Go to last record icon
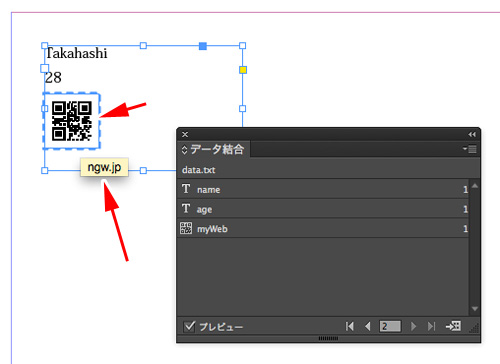This screenshot has height=364, width=500. pos(431,326)
